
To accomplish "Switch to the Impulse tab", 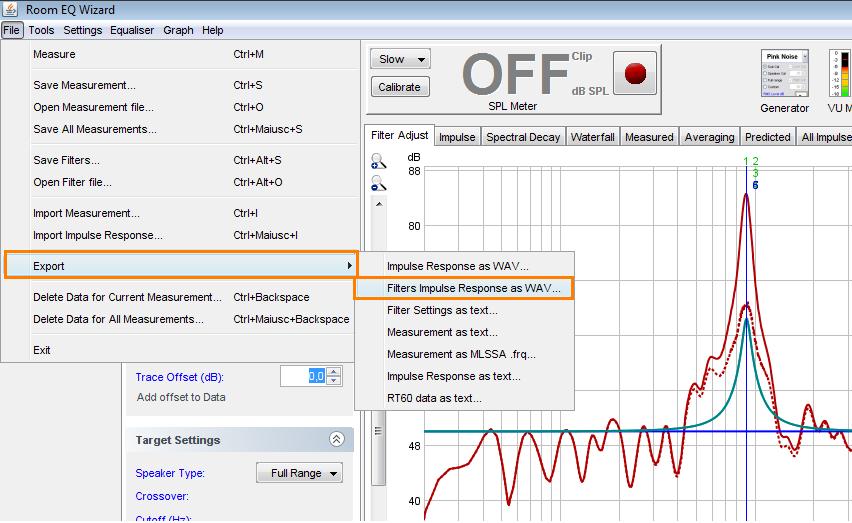I will (x=457, y=137).
